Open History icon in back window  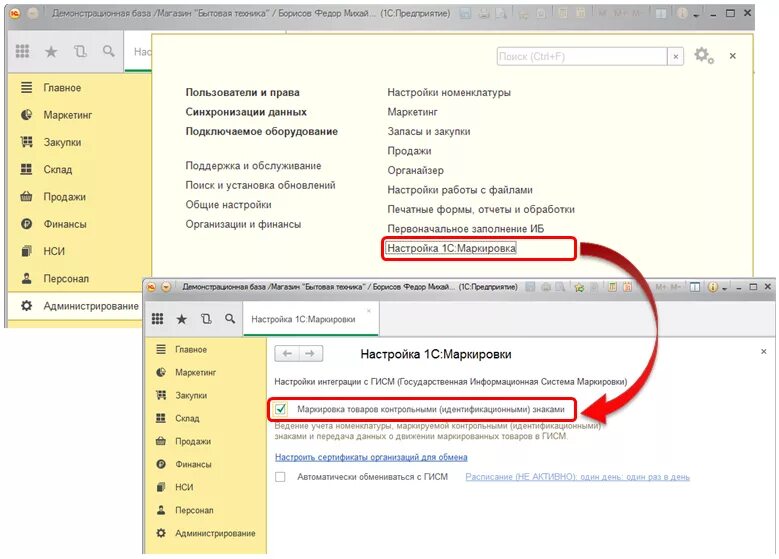tap(80, 51)
